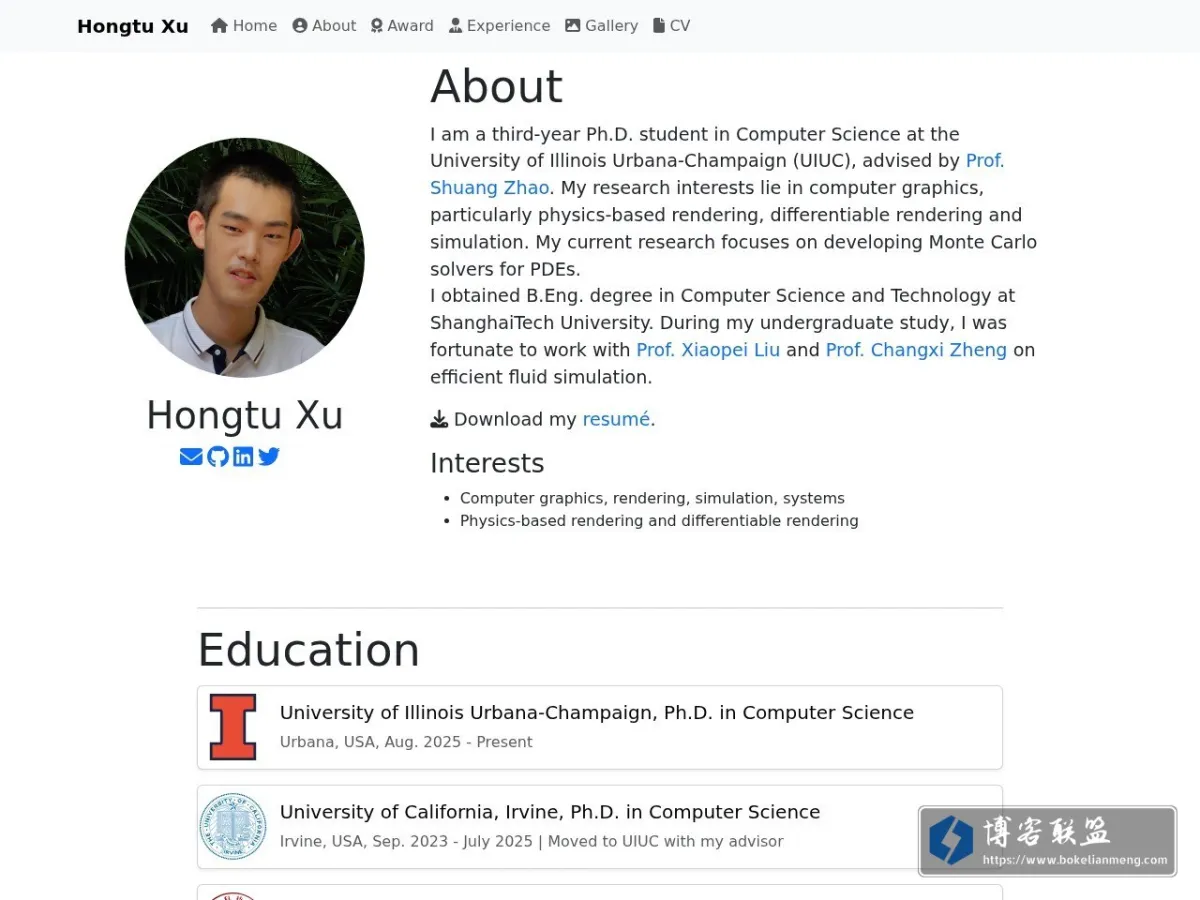Click the Education heading
Image resolution: width=1200 pixels, height=900 pixels.
(x=308, y=650)
